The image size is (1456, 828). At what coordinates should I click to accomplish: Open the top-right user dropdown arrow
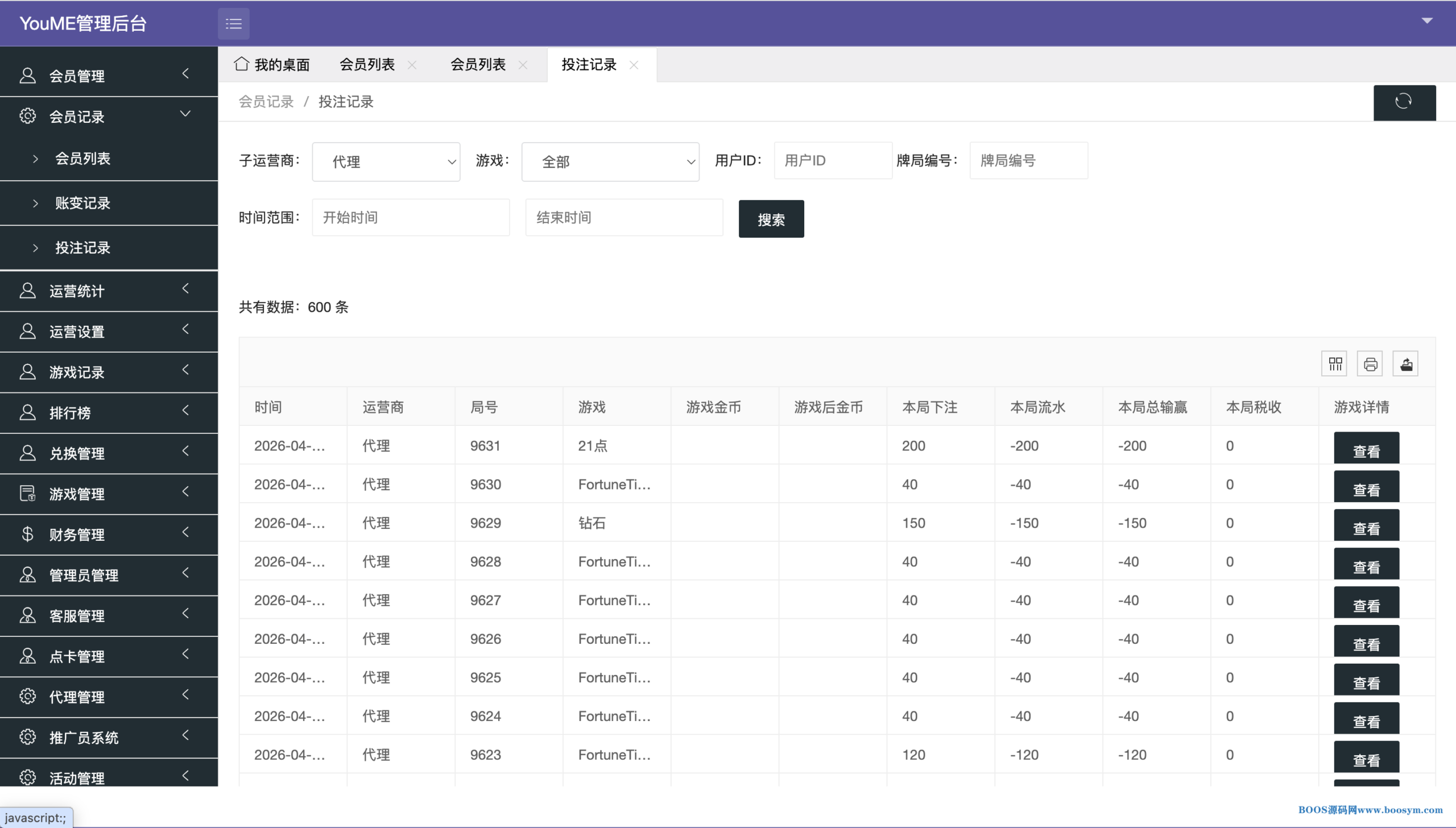coord(1426,21)
